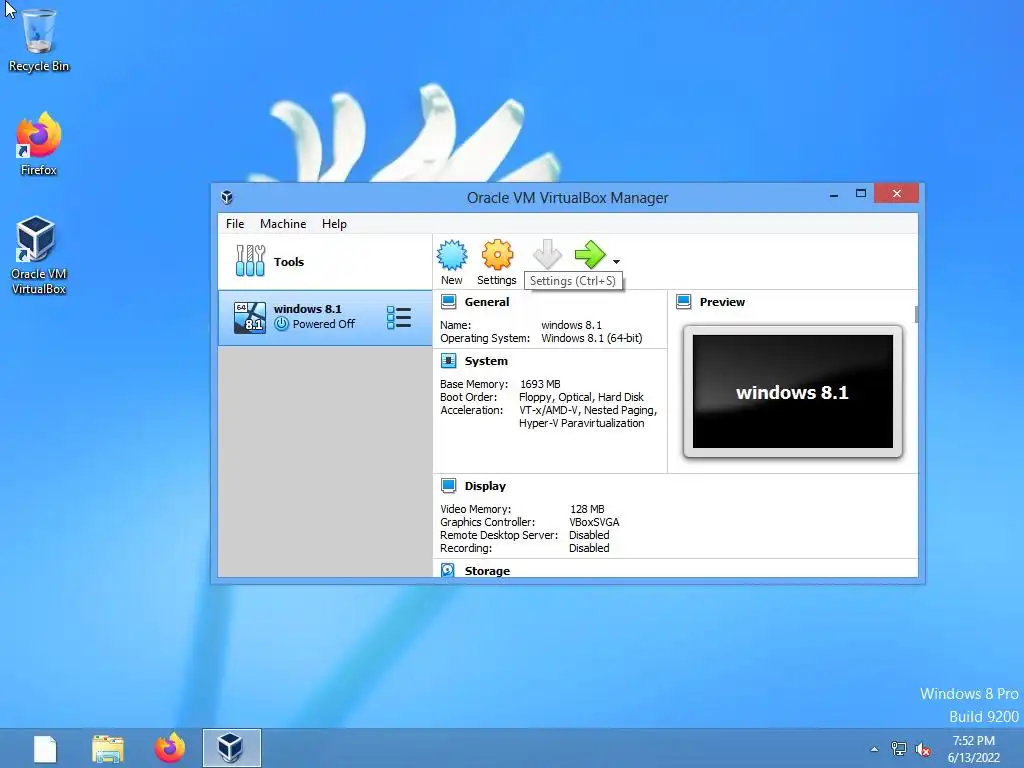Click the greyed-out Discard down-arrow icon
The height and width of the screenshot is (768, 1024).
547,254
